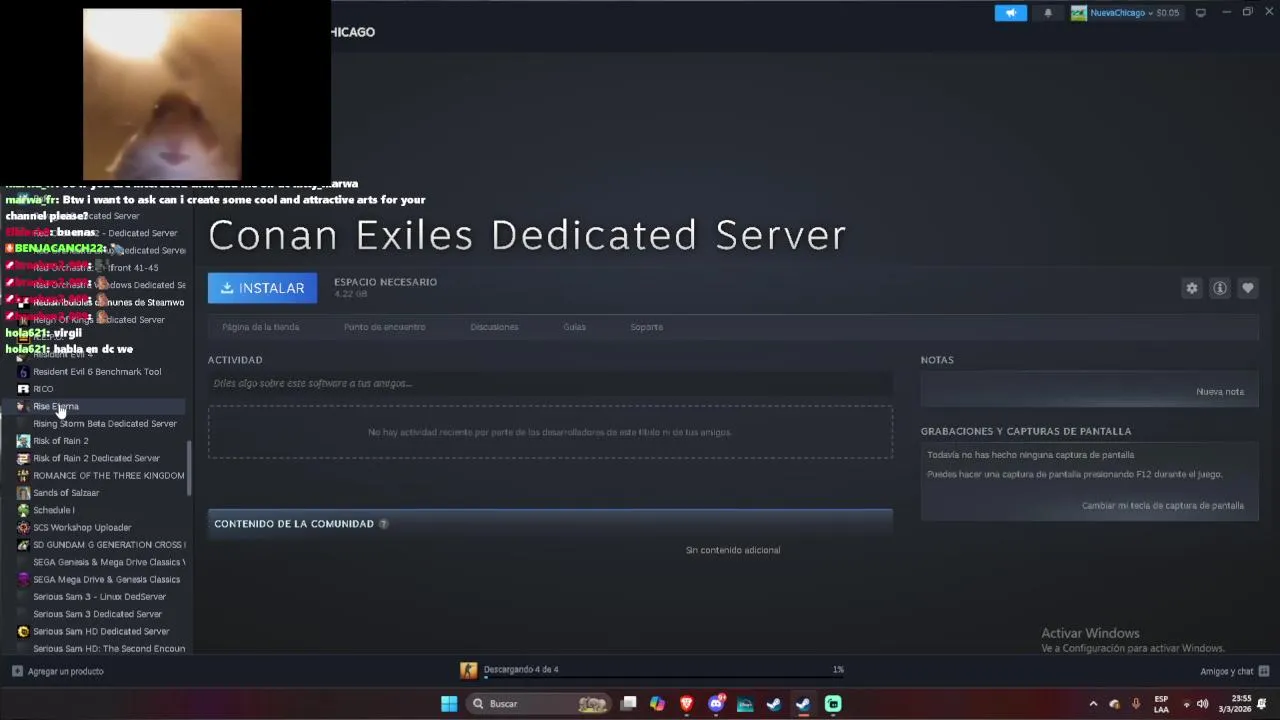Open the volume tray icon
Image resolution: width=1280 pixels, height=720 pixels.
pyautogui.click(x=1202, y=704)
